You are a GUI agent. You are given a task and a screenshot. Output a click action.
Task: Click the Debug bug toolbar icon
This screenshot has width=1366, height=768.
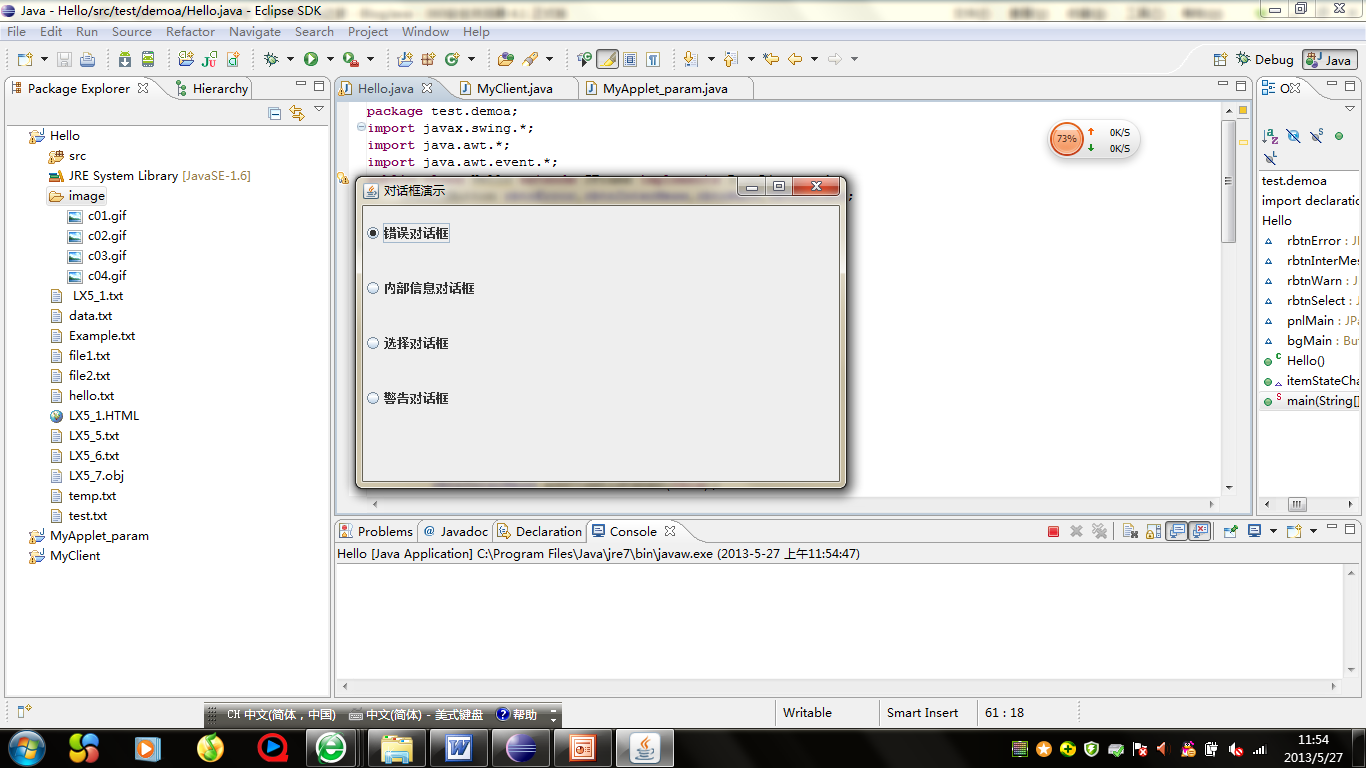[271, 59]
